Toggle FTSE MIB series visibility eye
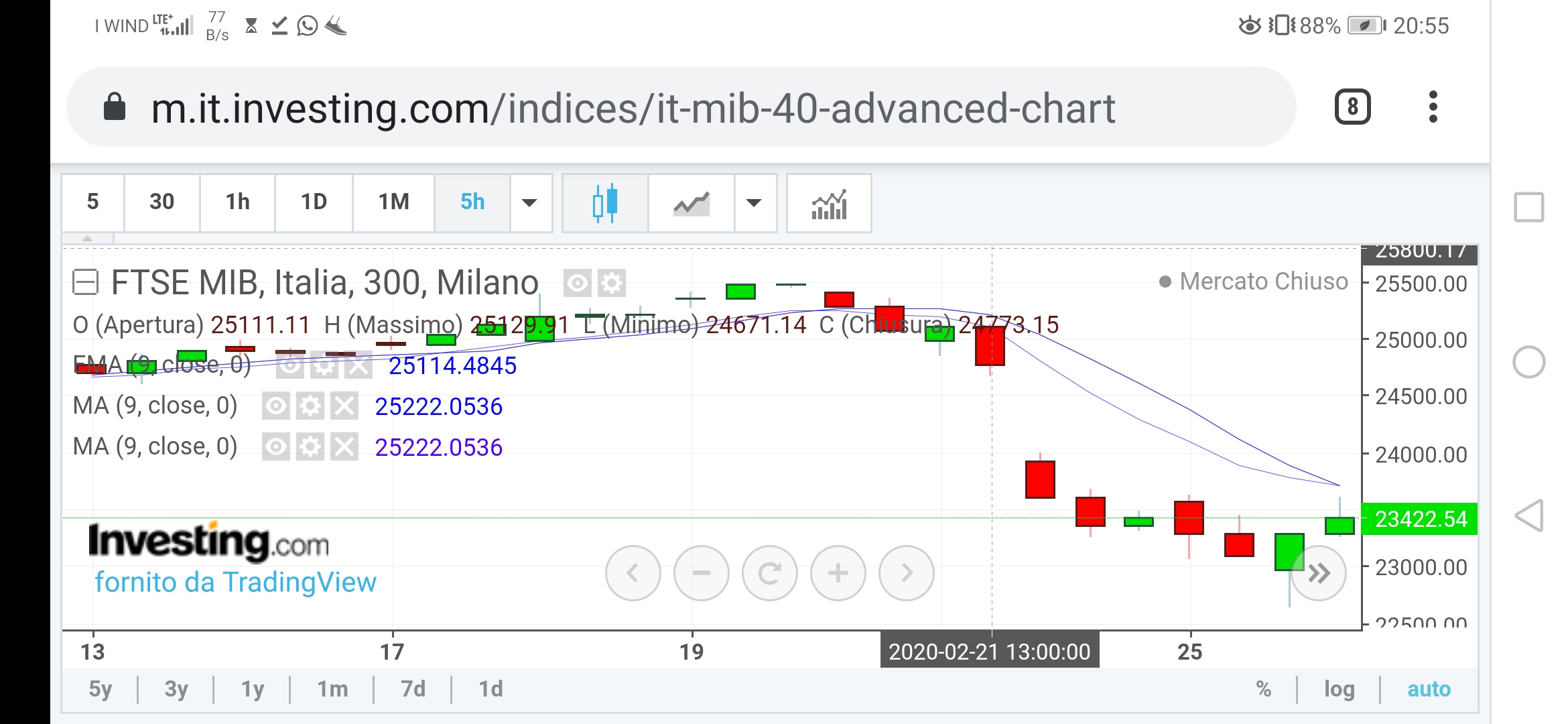 [x=577, y=283]
